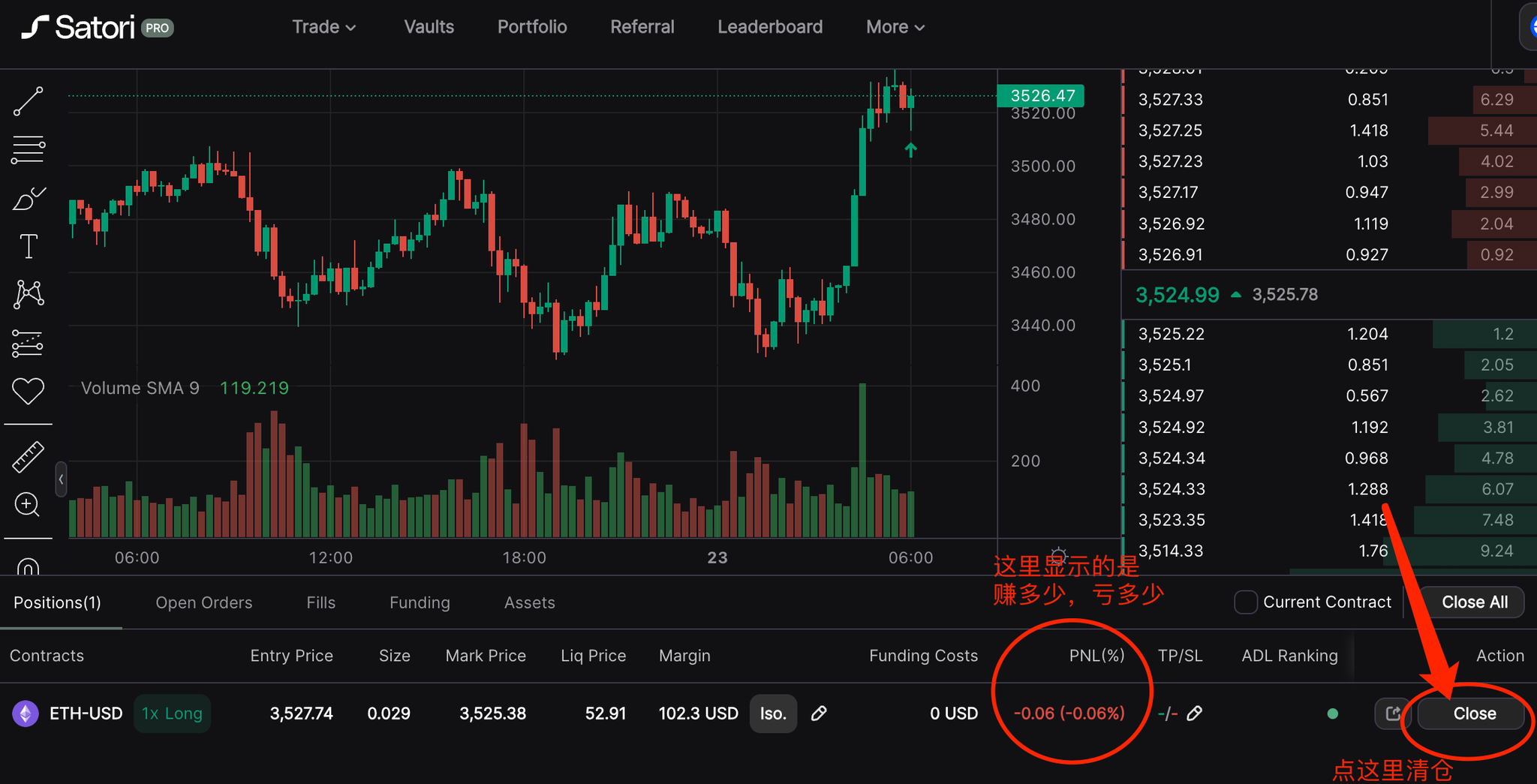Select the Text annotation tool

(x=29, y=246)
